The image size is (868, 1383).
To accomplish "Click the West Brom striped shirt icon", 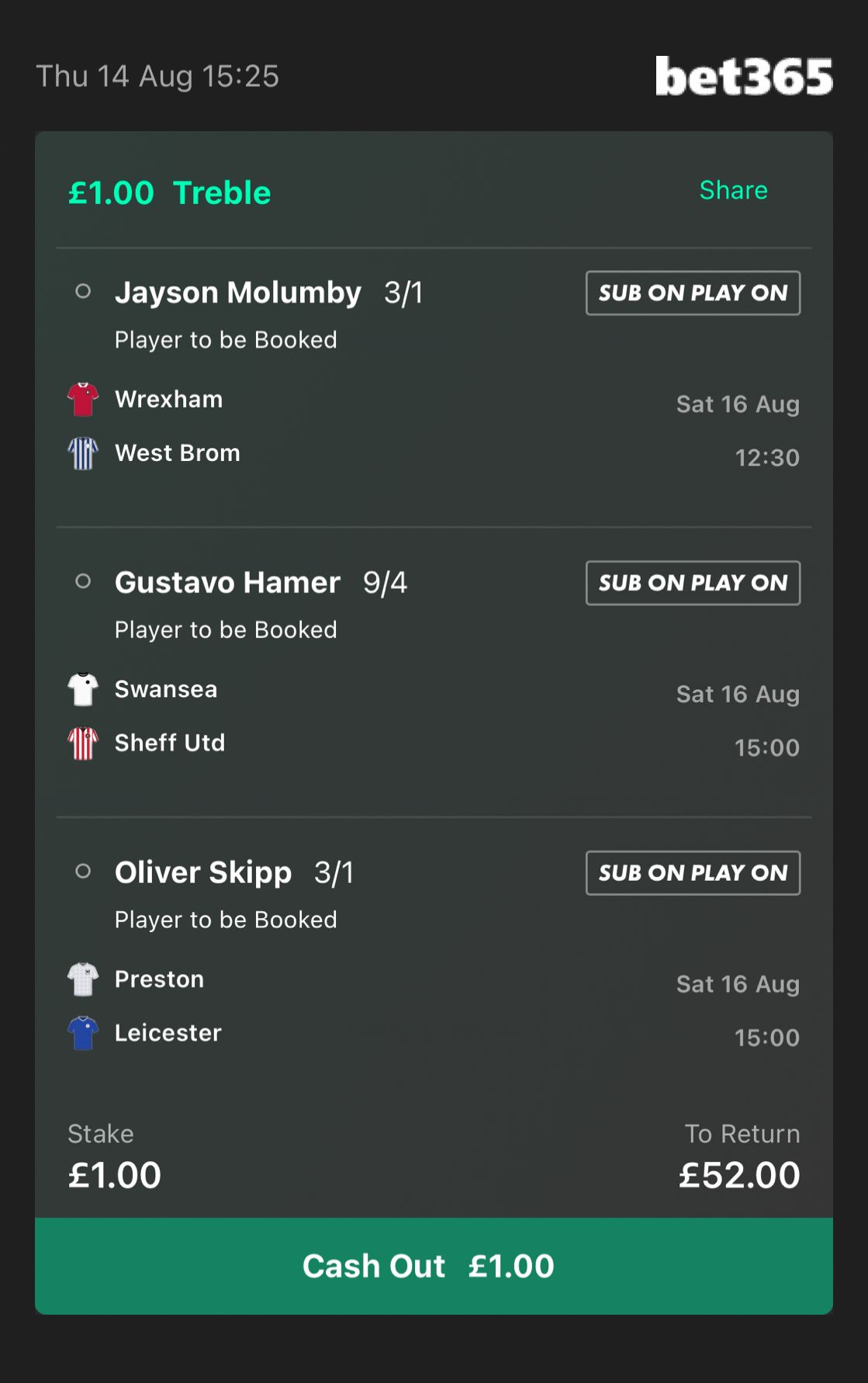I will coord(83,453).
